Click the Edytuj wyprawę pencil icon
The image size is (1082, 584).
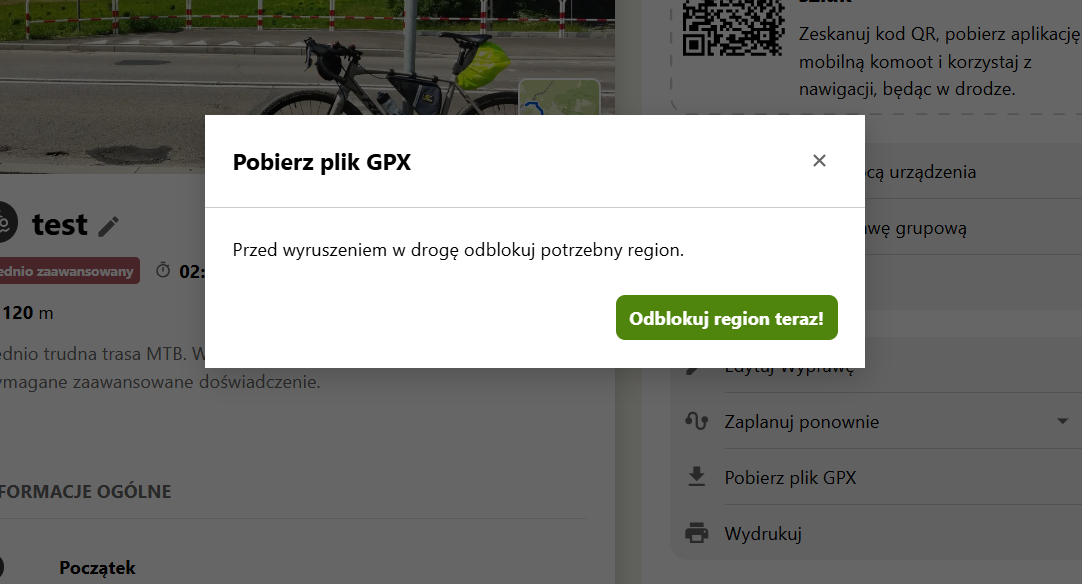[693, 369]
